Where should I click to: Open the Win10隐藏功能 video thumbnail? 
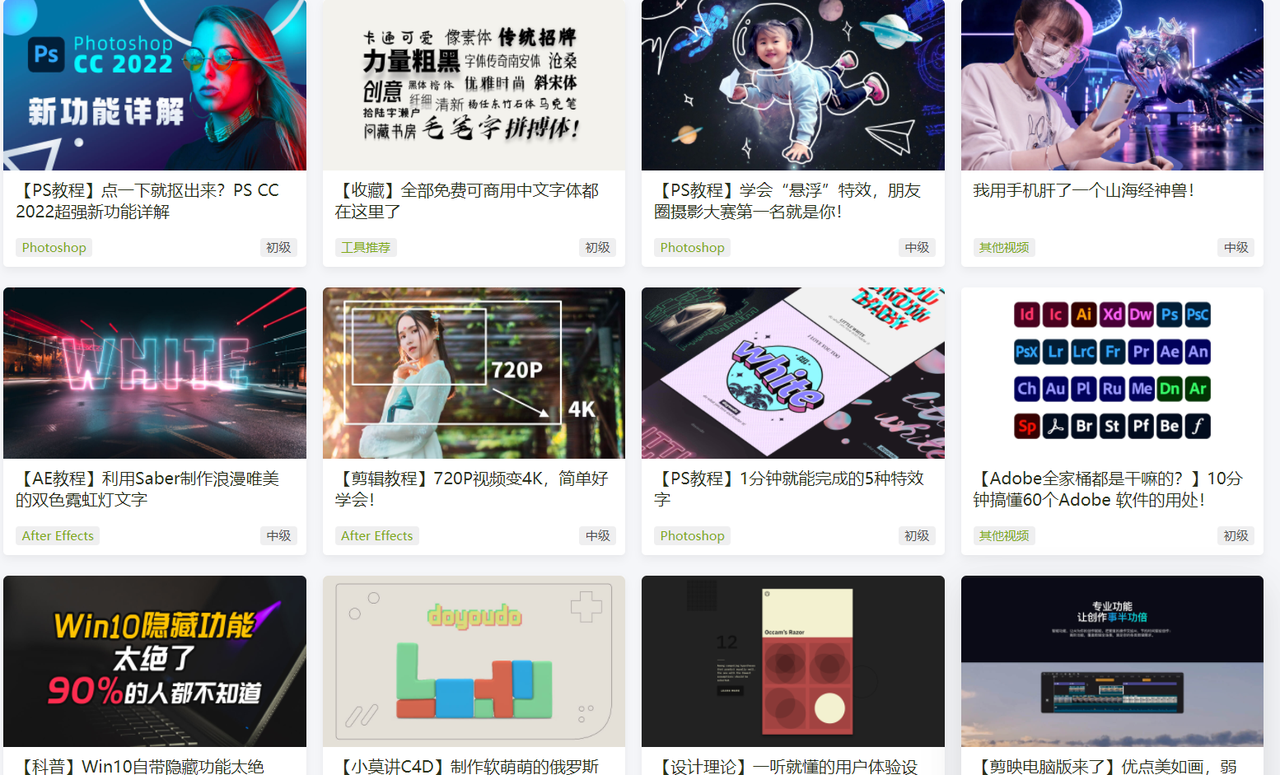tap(155, 661)
